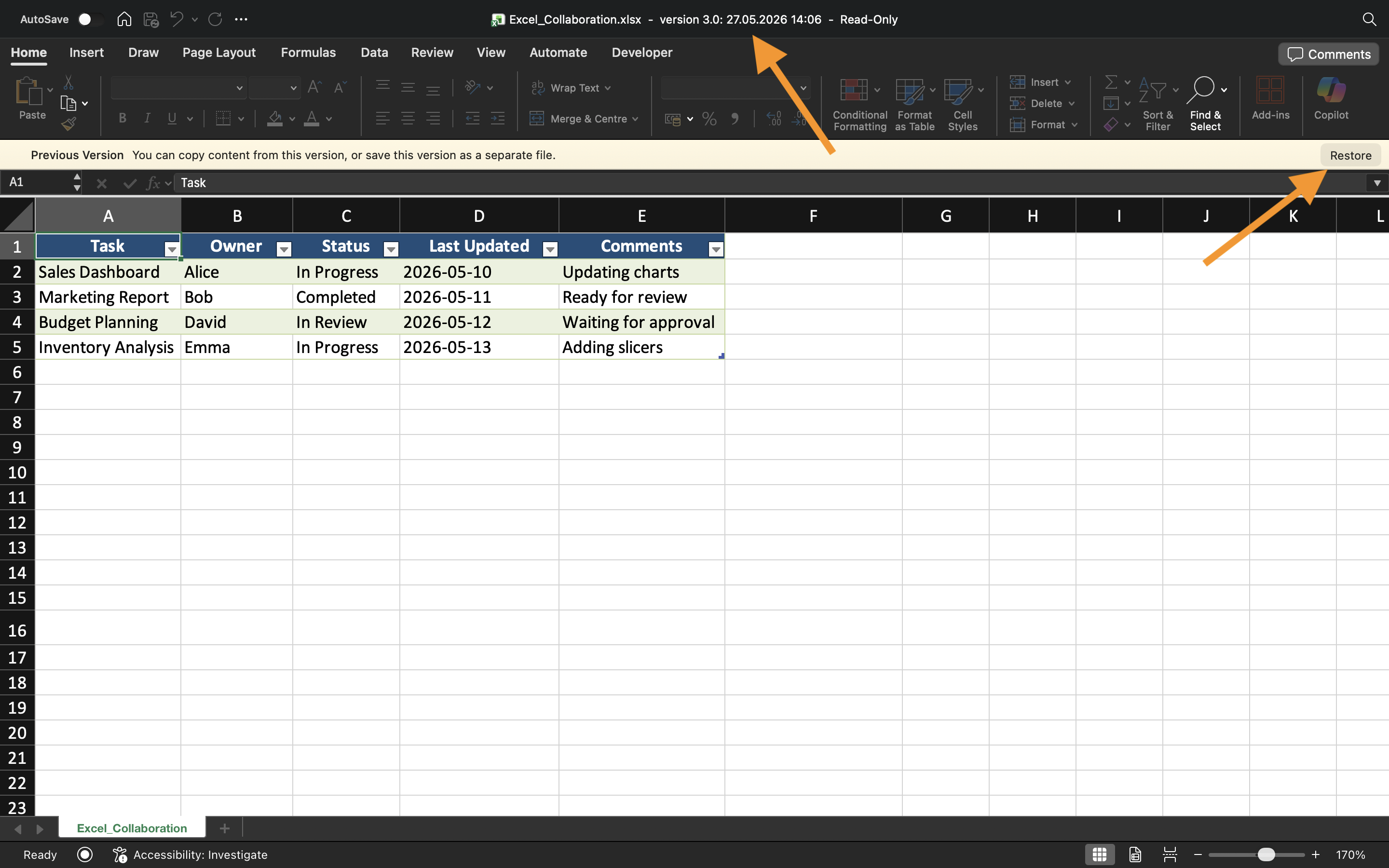This screenshot has height=868, width=1389.
Task: Toggle Bold formatting
Action: 122,118
